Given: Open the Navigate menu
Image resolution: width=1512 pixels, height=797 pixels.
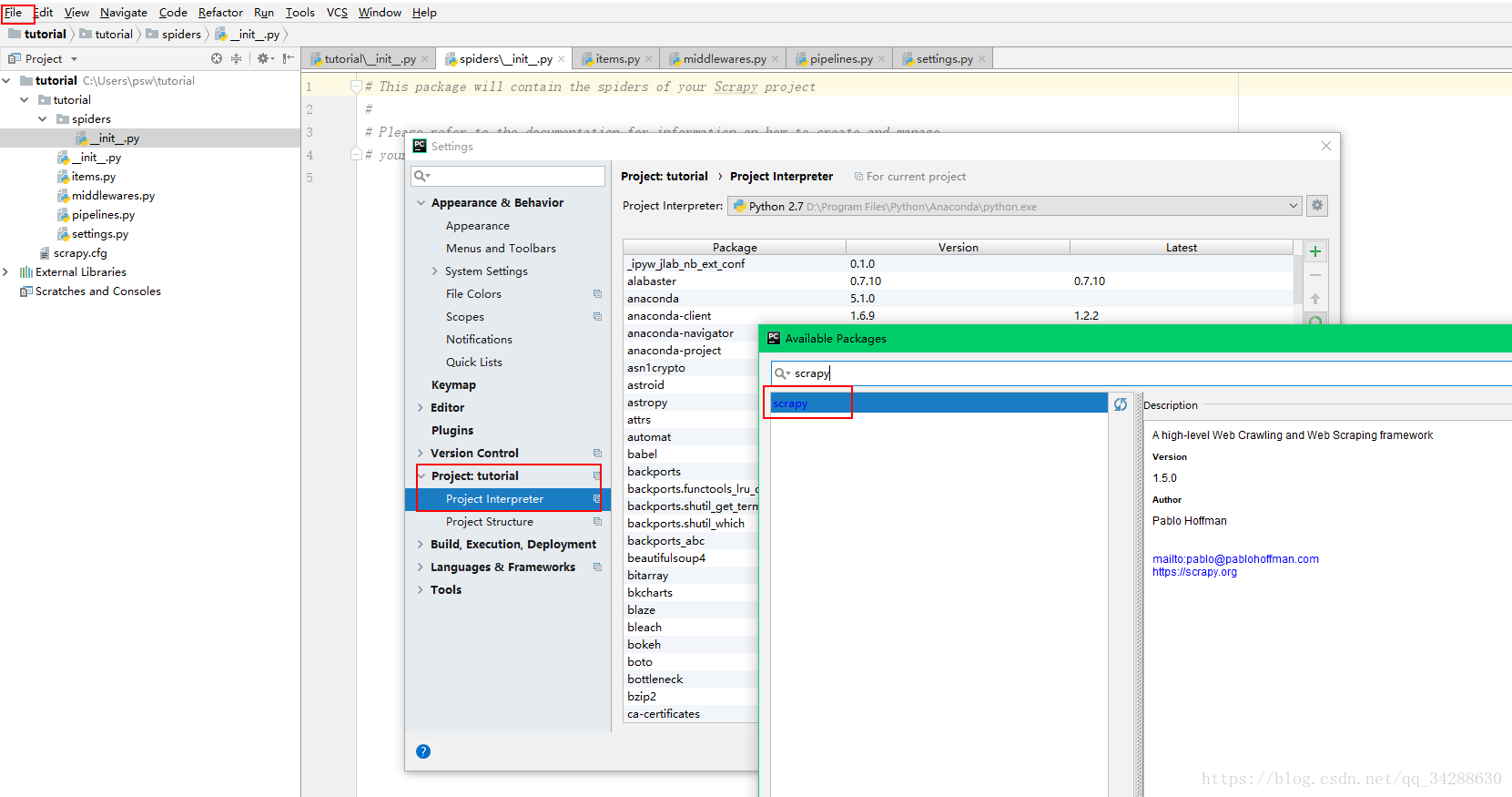Looking at the screenshot, I should [124, 13].
